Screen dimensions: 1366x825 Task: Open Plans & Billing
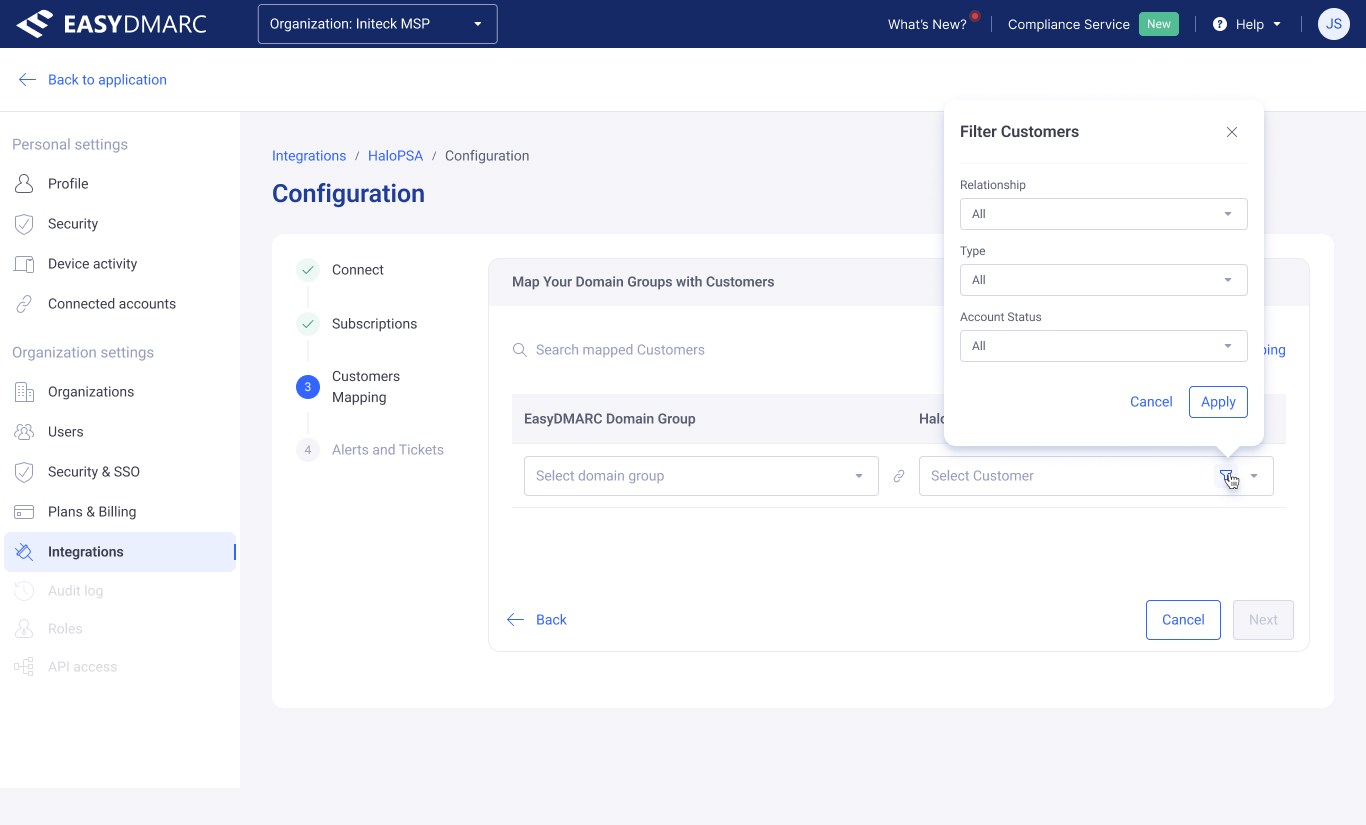point(92,512)
